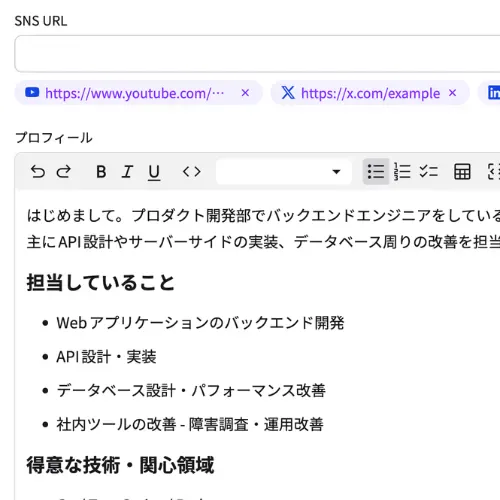Image resolution: width=500 pixels, height=500 pixels.
Task: Open the block style dropdown
Action: click(x=284, y=172)
